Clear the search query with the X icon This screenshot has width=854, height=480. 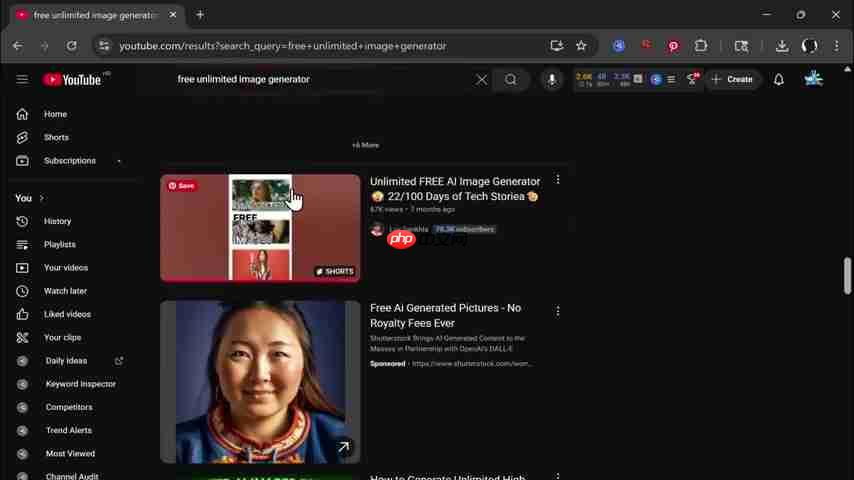point(481,80)
